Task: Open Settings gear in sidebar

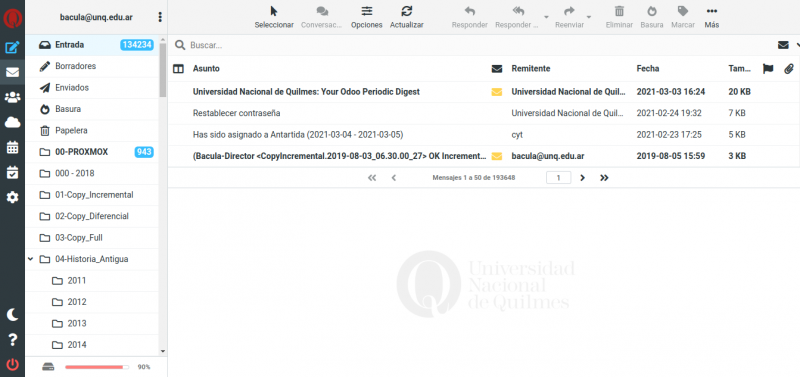Action: coord(12,197)
